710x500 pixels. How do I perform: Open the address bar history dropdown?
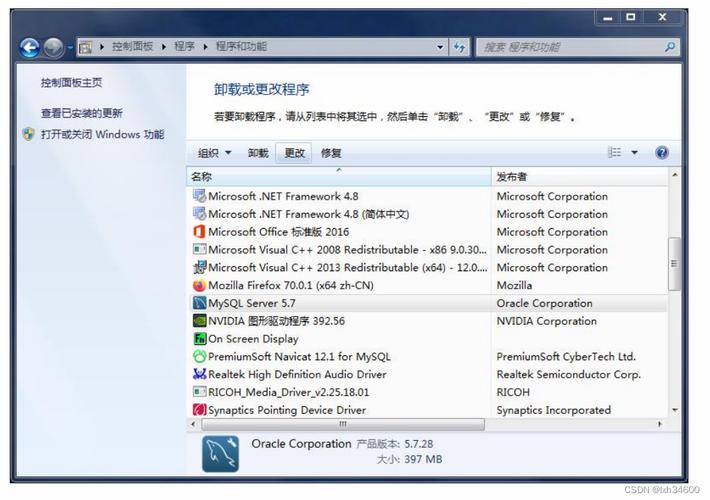(440, 47)
